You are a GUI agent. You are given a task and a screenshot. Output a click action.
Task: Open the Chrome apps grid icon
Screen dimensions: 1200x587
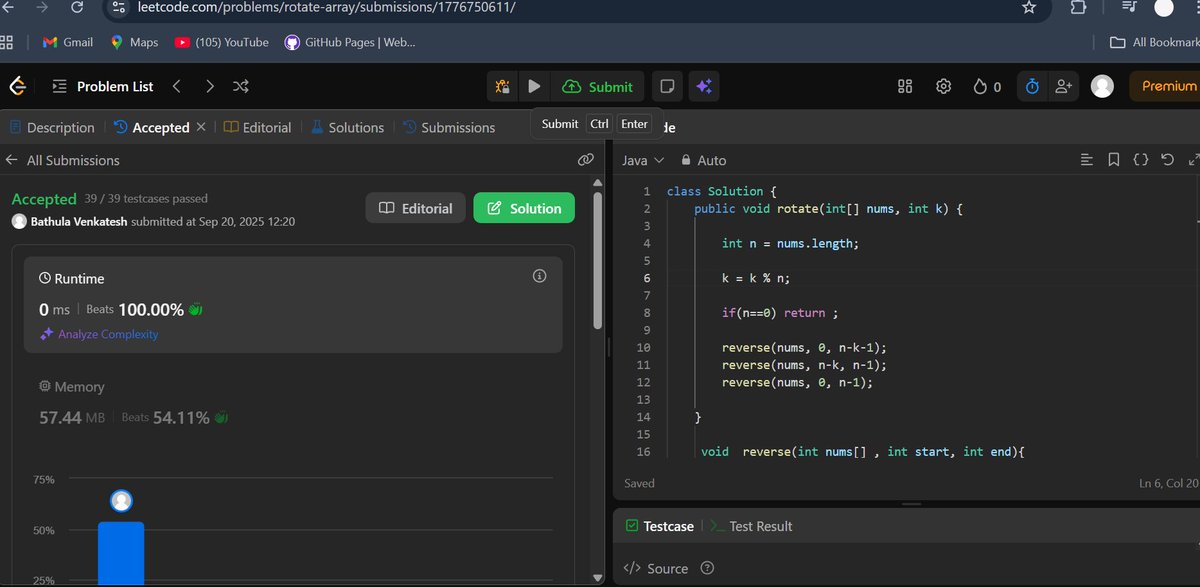click(x=7, y=42)
